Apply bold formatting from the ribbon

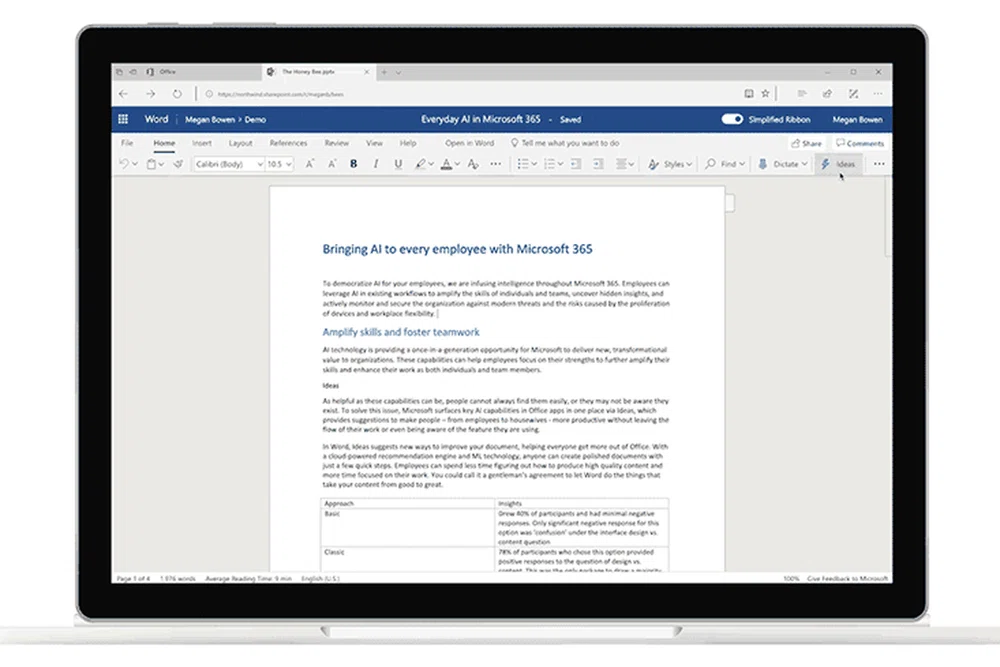(353, 164)
